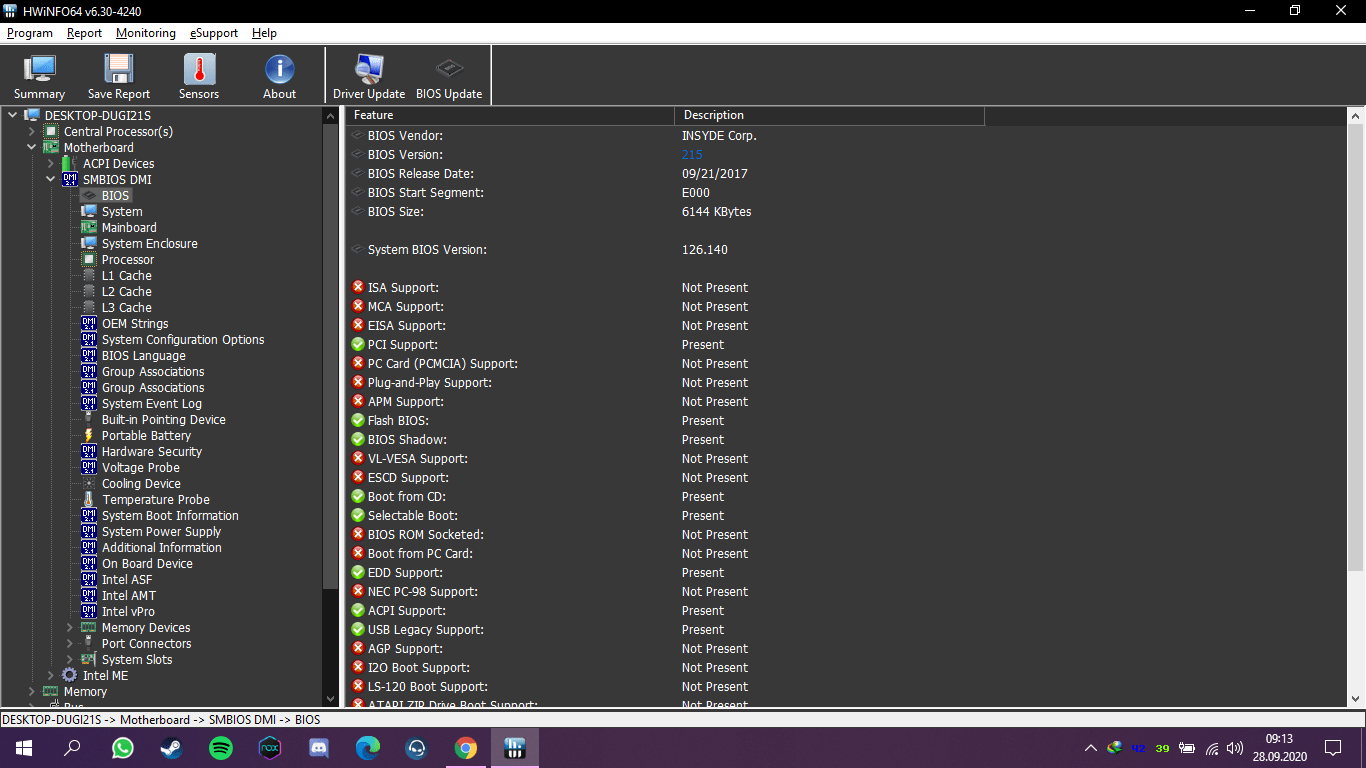Select the Voltage Probe entry
This screenshot has width=1366, height=768.
[x=141, y=467]
